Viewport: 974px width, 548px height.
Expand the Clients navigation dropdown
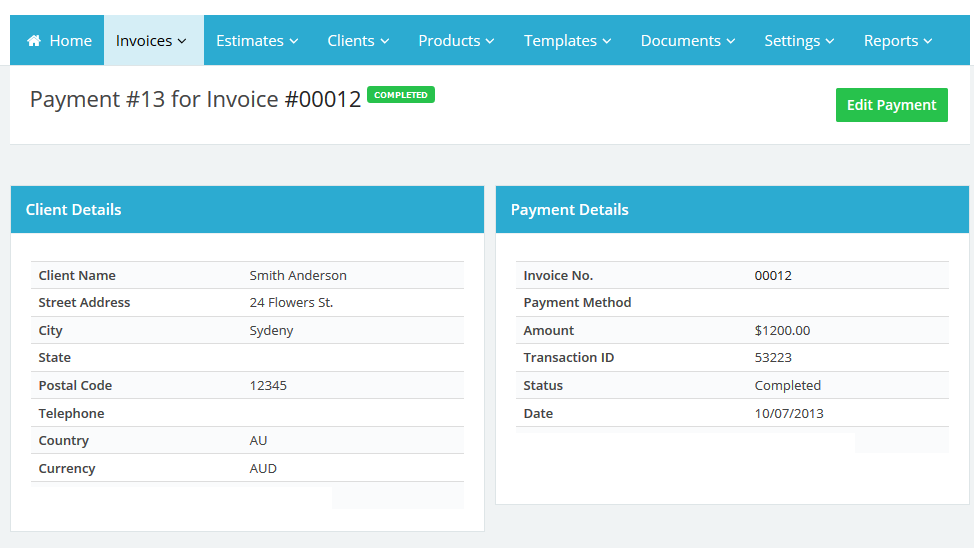358,41
